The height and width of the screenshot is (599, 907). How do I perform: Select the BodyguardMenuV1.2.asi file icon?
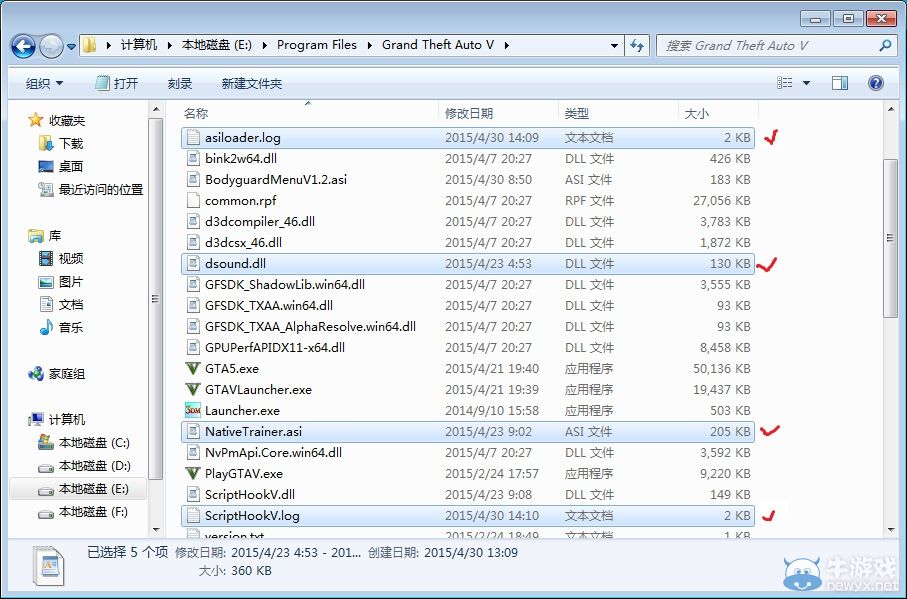tap(193, 179)
